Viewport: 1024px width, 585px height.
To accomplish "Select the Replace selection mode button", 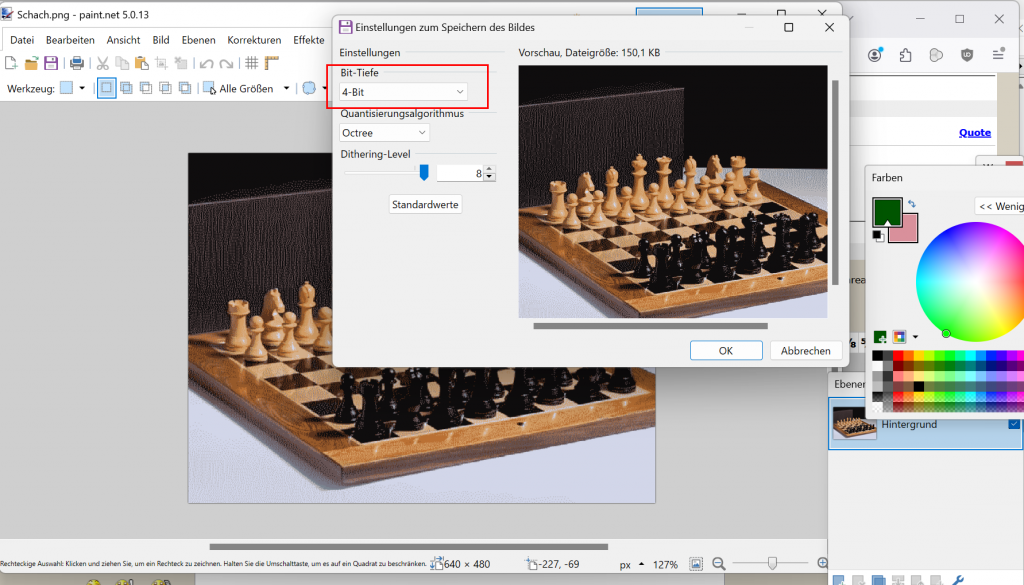I will tap(106, 88).
